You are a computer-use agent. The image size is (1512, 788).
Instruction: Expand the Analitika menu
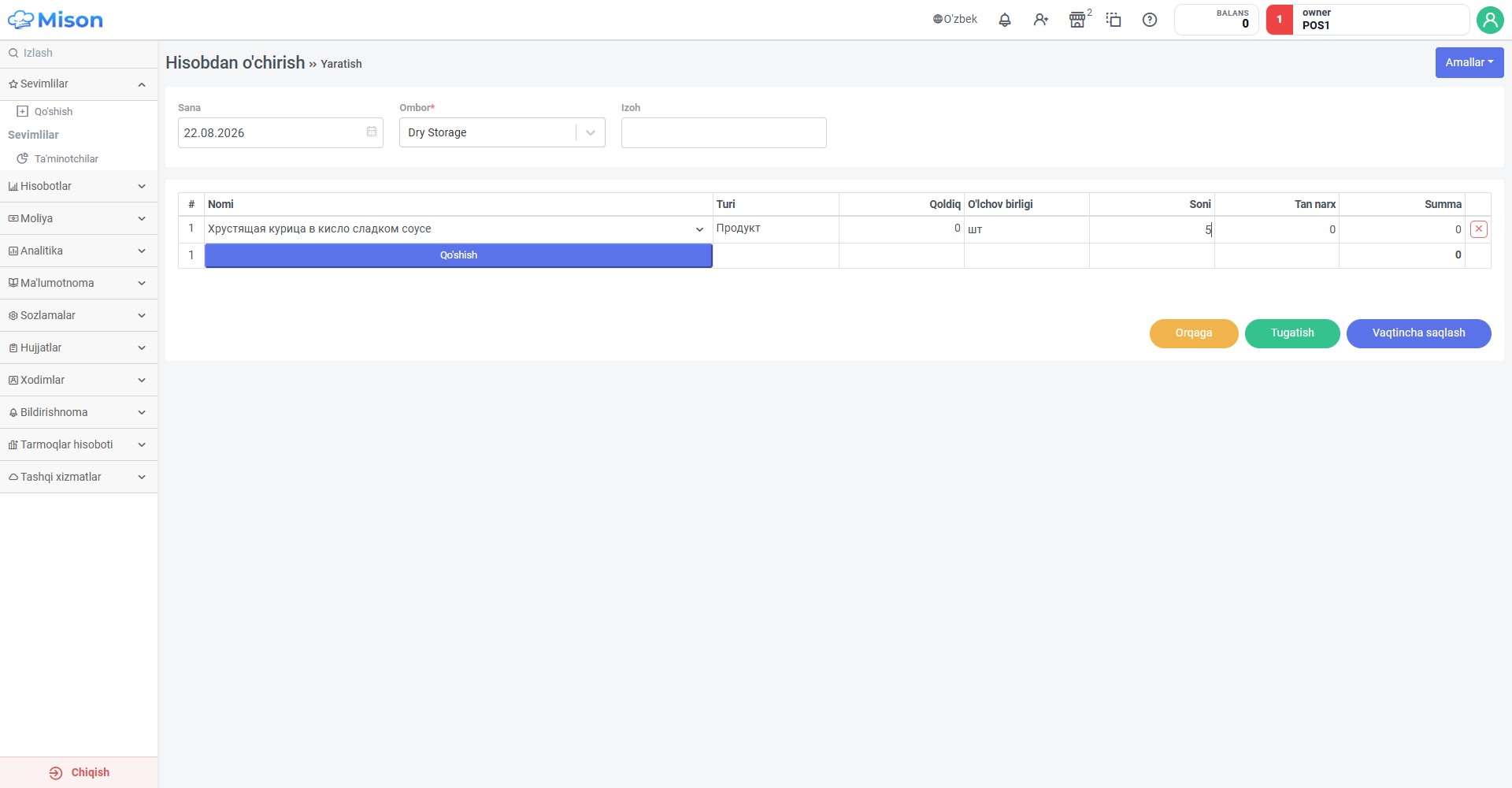(79, 251)
